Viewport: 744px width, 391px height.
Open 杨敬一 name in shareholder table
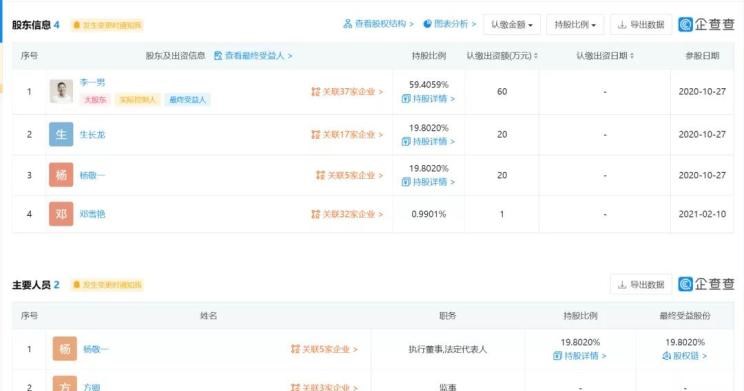click(x=92, y=176)
